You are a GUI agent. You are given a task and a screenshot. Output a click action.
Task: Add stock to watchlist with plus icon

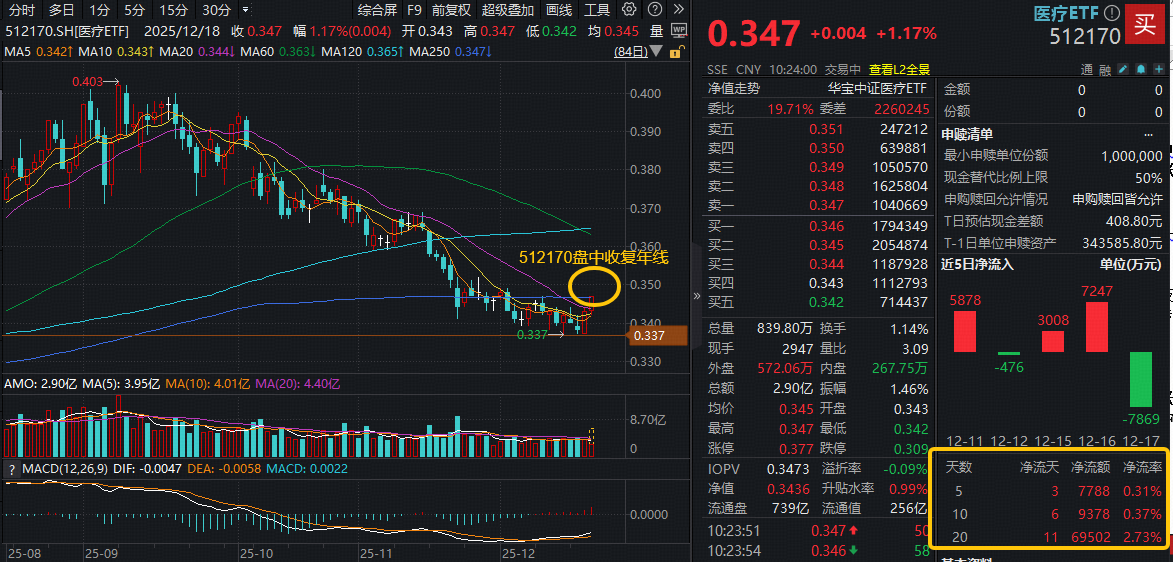pos(1158,70)
